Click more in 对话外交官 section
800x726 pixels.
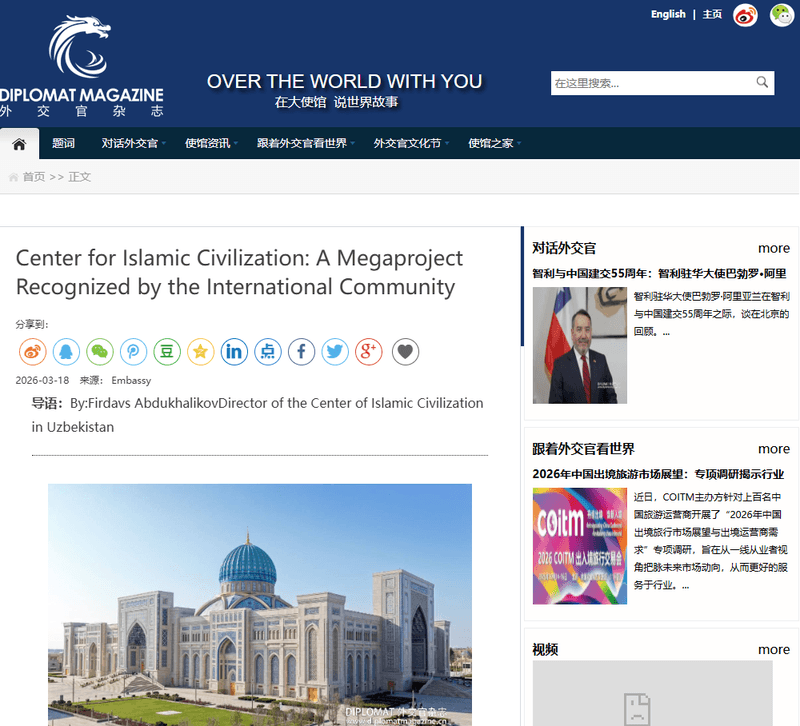coord(773,248)
